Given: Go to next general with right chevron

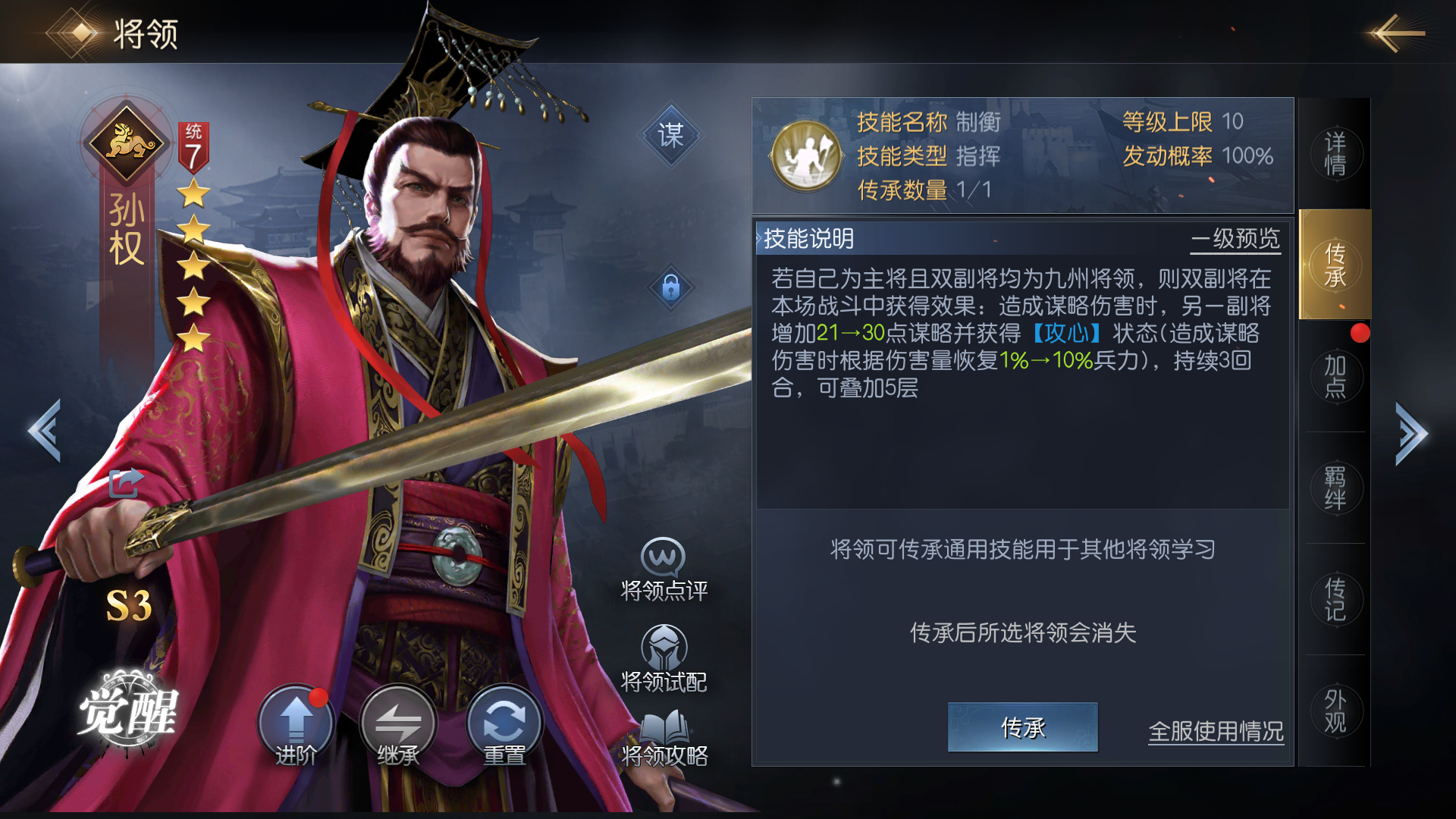Looking at the screenshot, I should coord(1410,433).
